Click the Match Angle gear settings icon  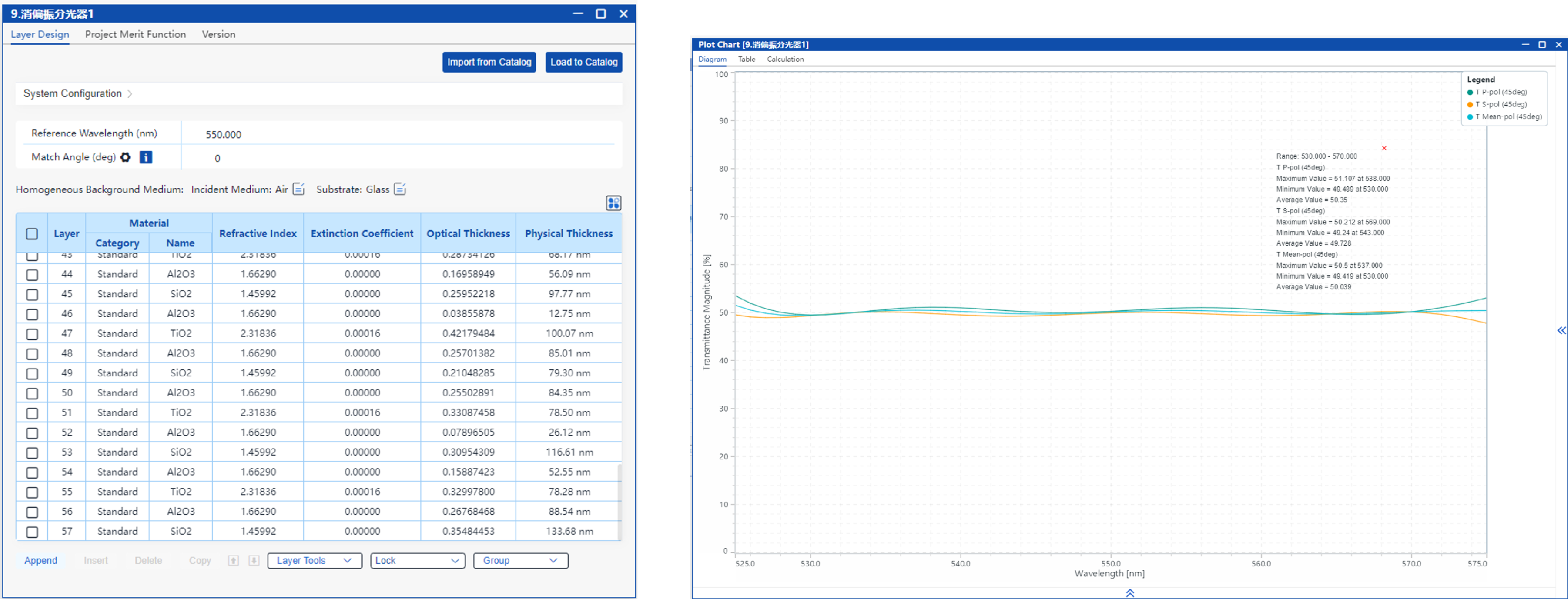point(126,157)
